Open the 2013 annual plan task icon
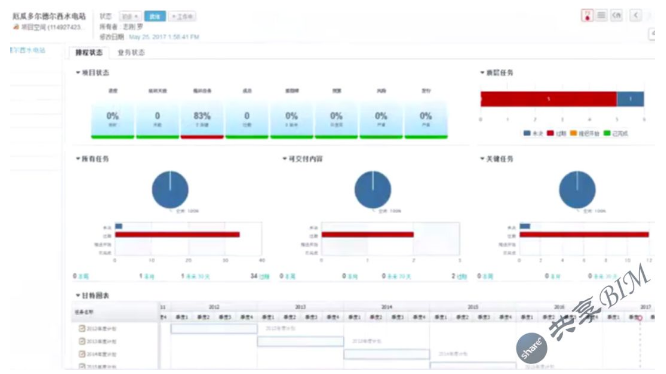The width and height of the screenshot is (666, 374). click(x=82, y=341)
